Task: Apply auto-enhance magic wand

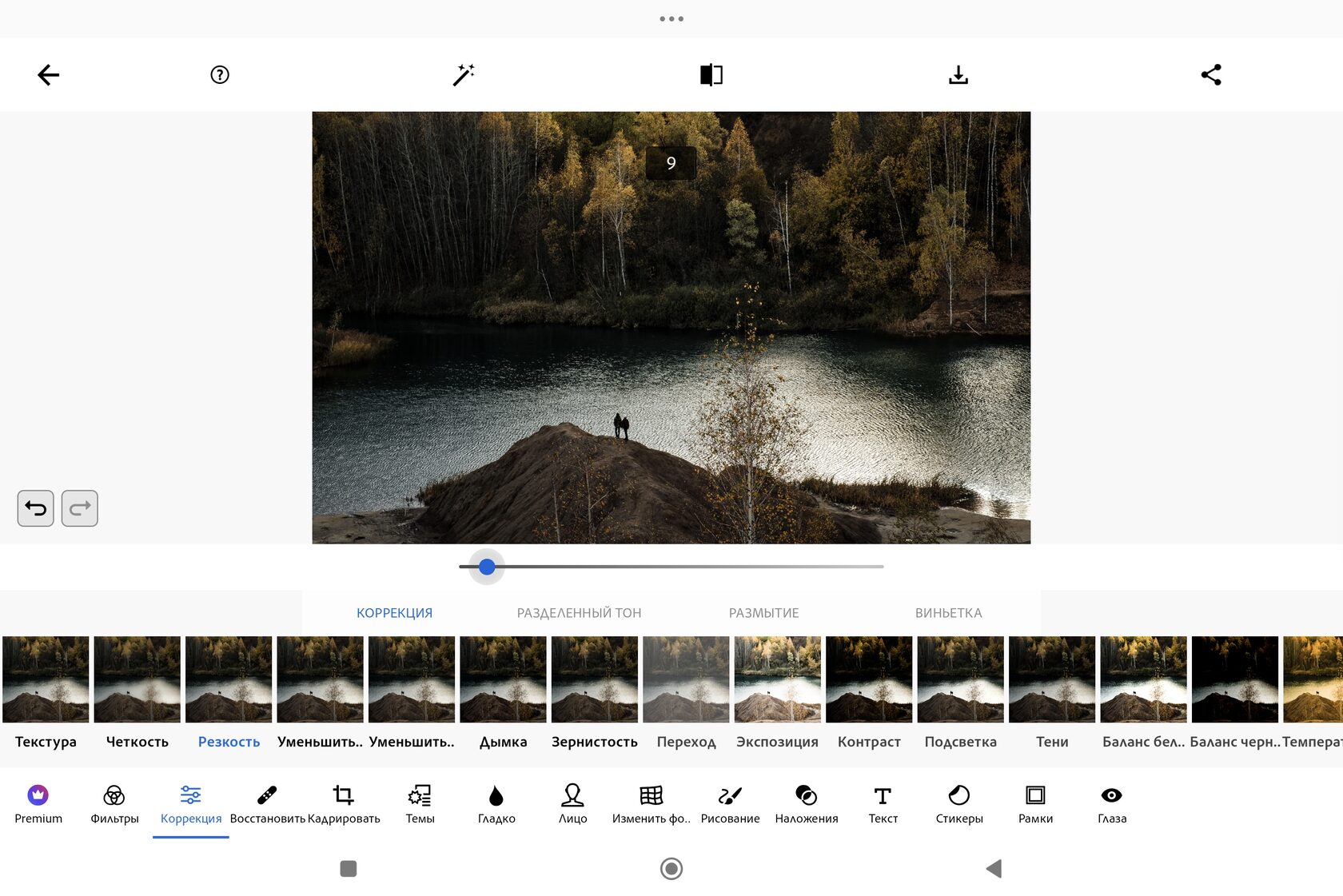Action: (464, 75)
